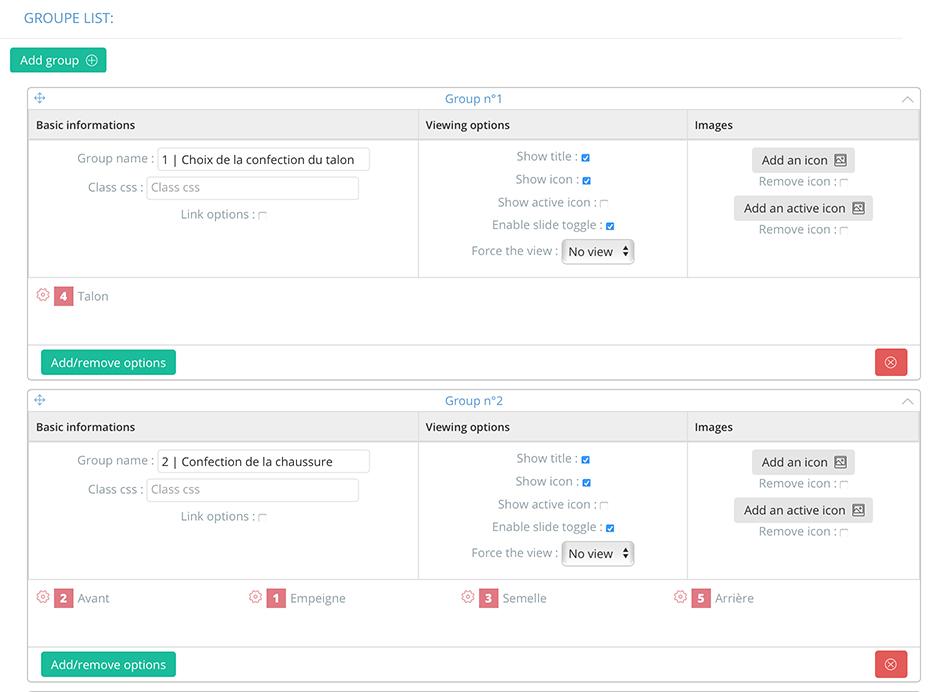
Task: Collapse Group n°1 with the chevron
Action: (907, 99)
